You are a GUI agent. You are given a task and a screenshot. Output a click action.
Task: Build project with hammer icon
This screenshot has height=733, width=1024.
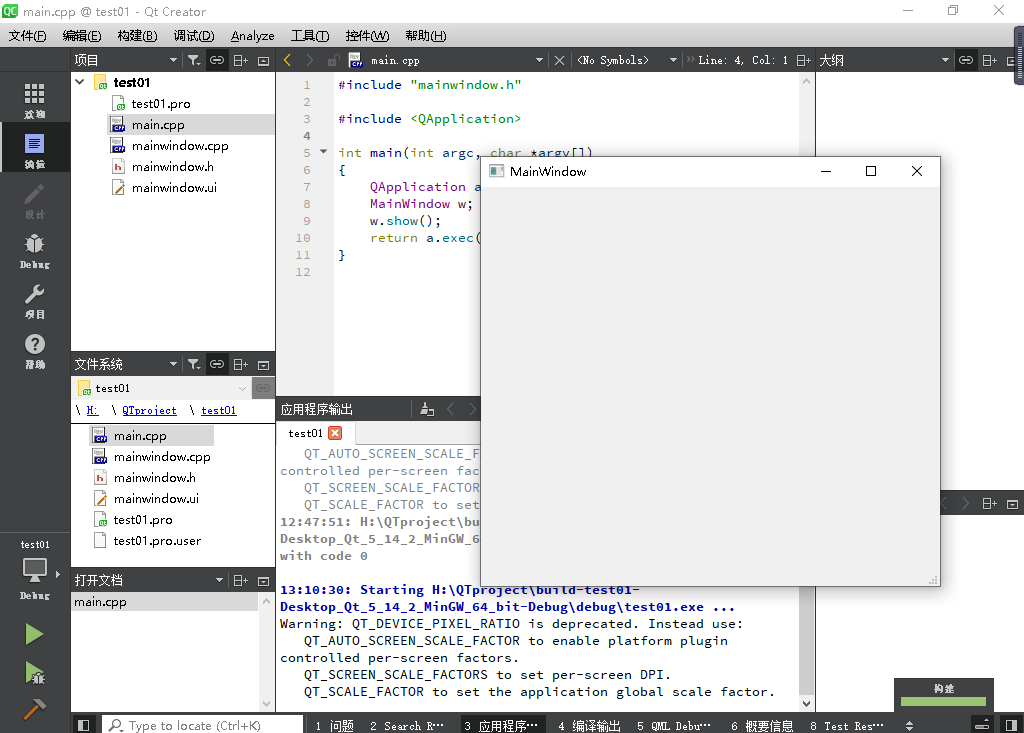click(x=34, y=708)
